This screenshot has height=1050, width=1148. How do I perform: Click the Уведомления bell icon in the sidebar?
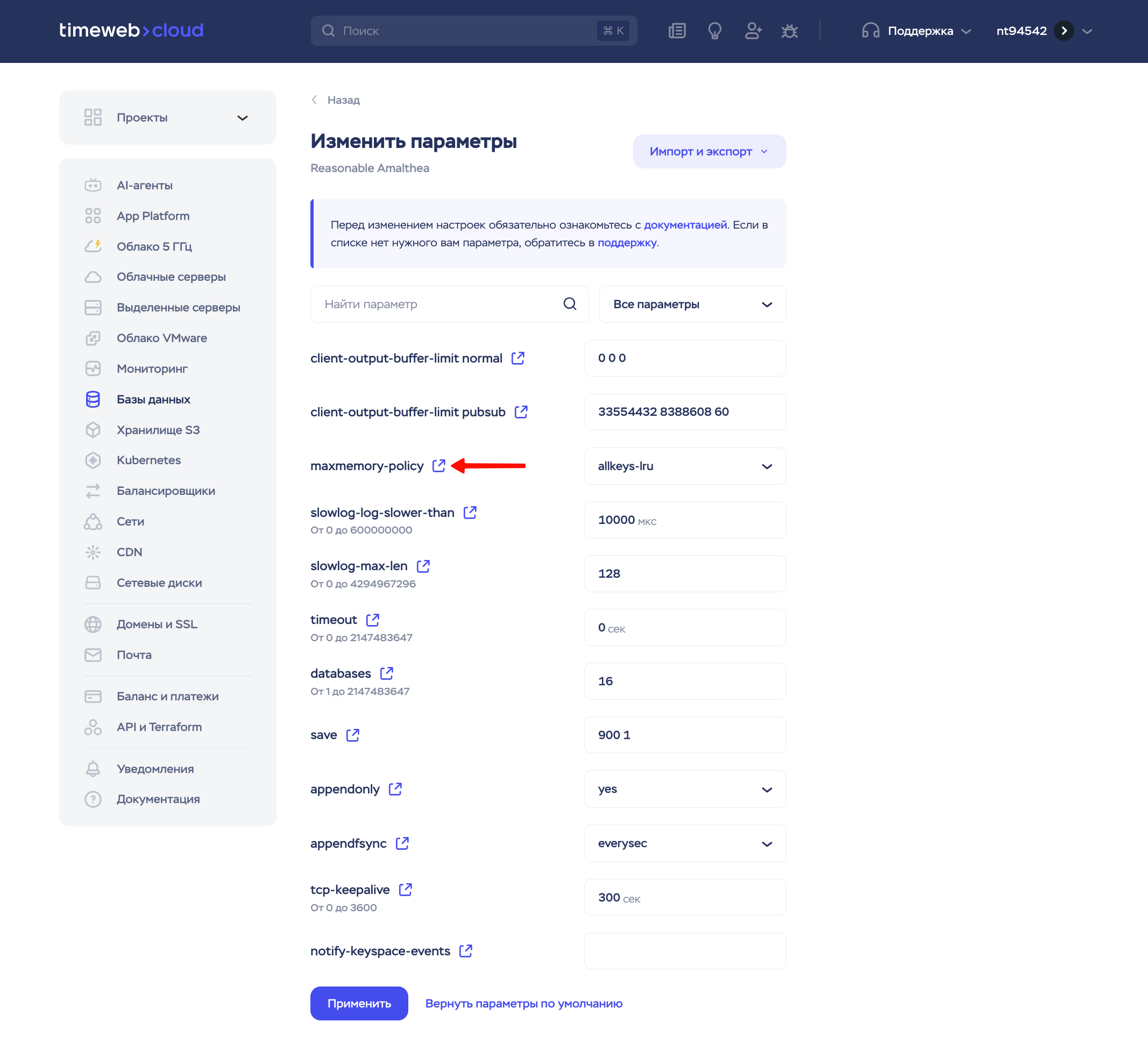point(93,769)
